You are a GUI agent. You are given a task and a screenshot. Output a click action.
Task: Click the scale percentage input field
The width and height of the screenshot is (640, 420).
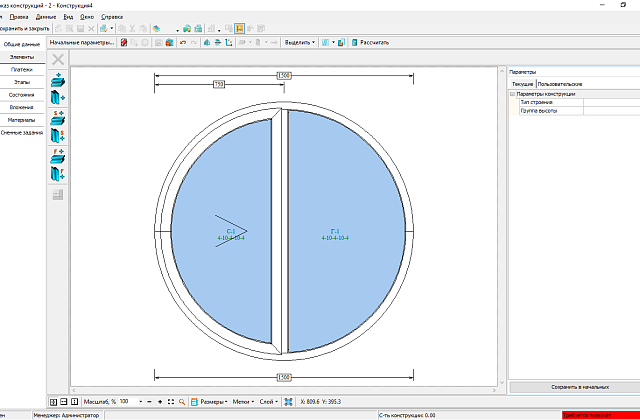pos(131,402)
